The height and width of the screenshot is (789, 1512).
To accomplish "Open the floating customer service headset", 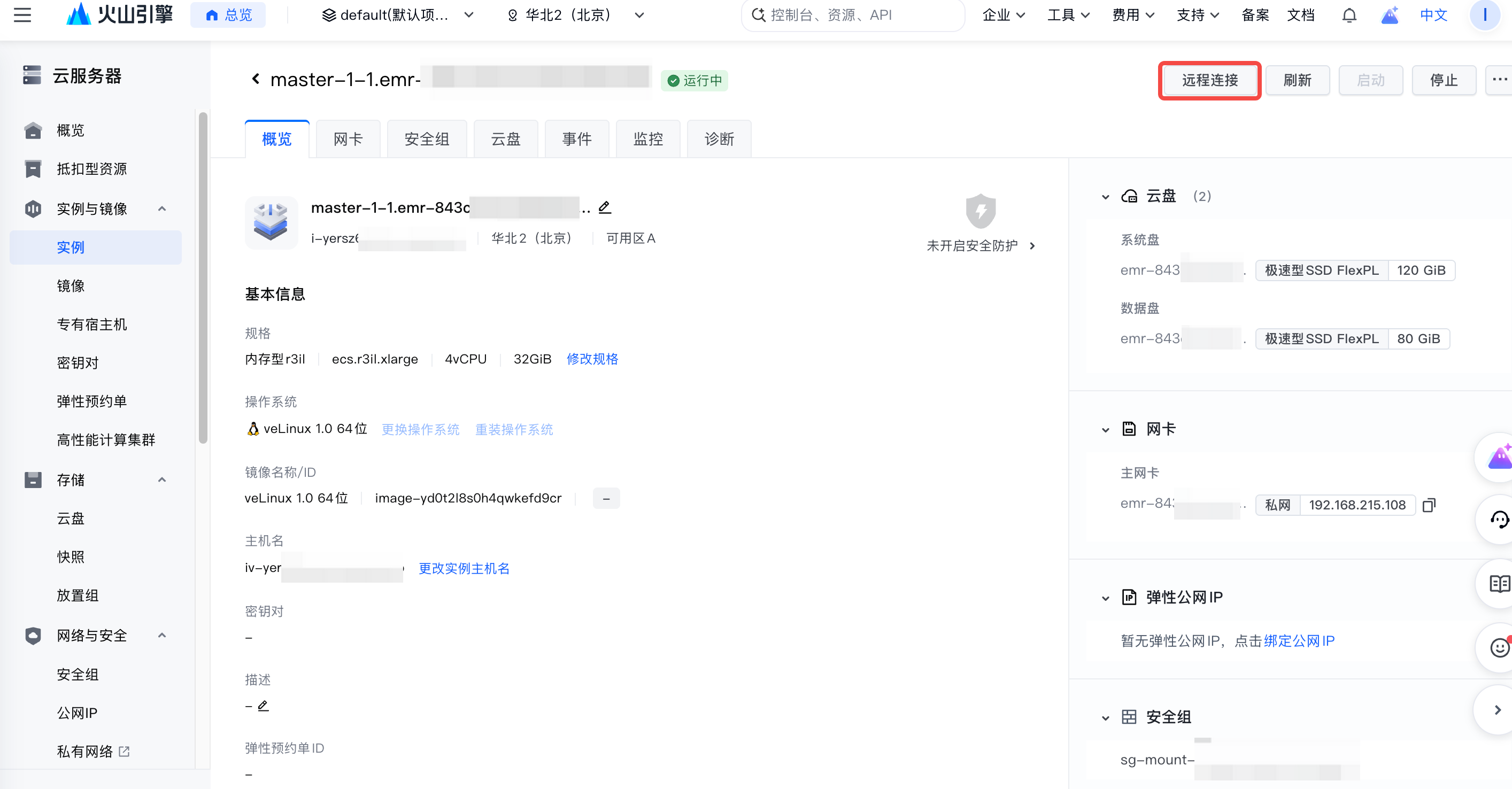I will point(1499,519).
